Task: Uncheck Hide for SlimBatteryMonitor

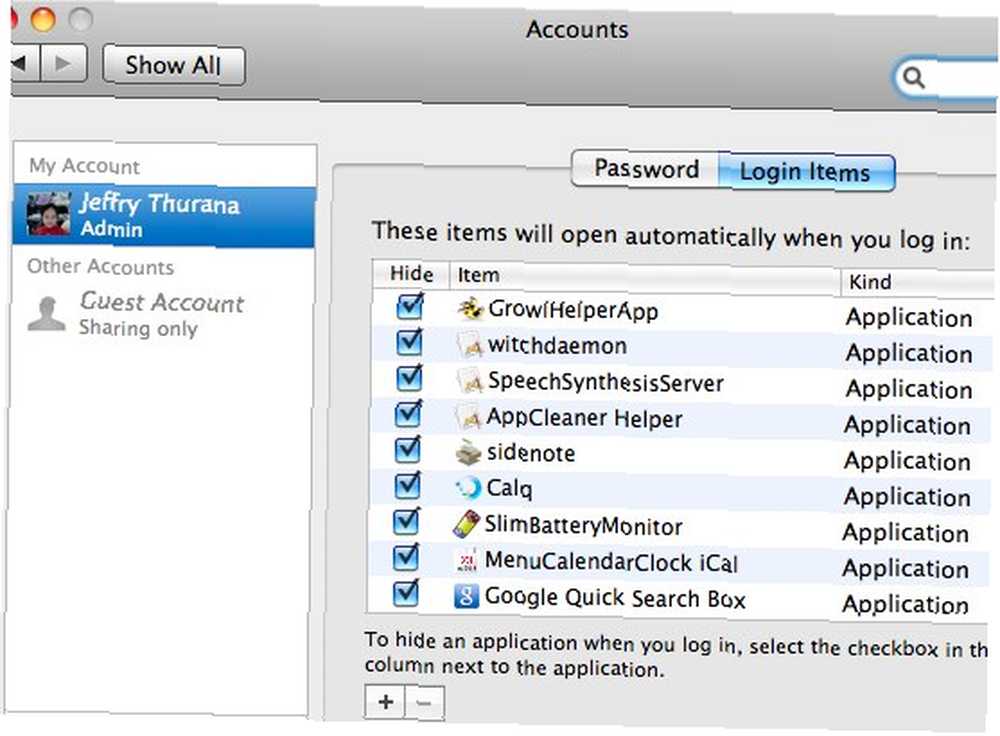Action: coord(406,522)
